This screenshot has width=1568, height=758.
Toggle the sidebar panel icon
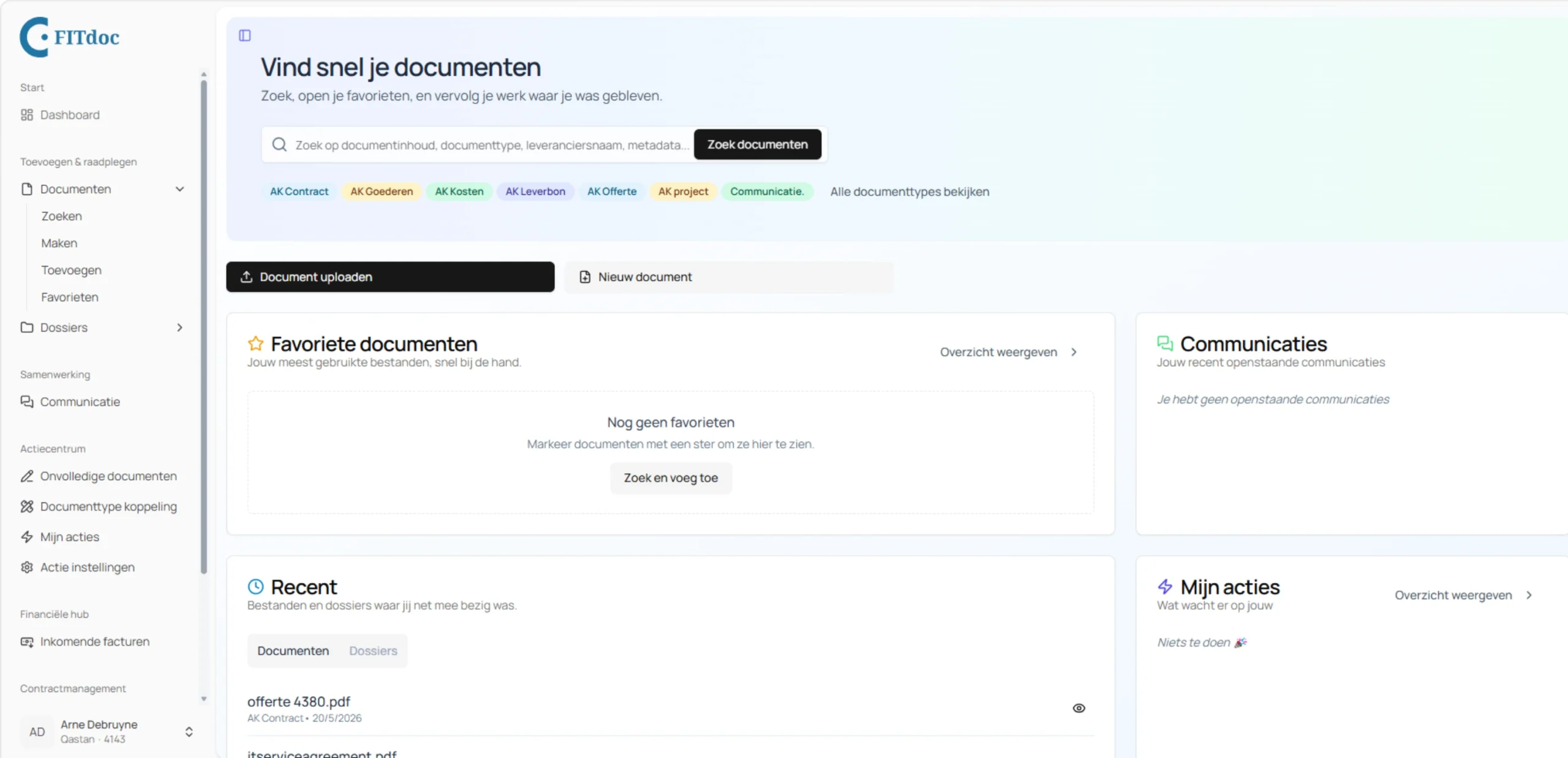click(244, 36)
